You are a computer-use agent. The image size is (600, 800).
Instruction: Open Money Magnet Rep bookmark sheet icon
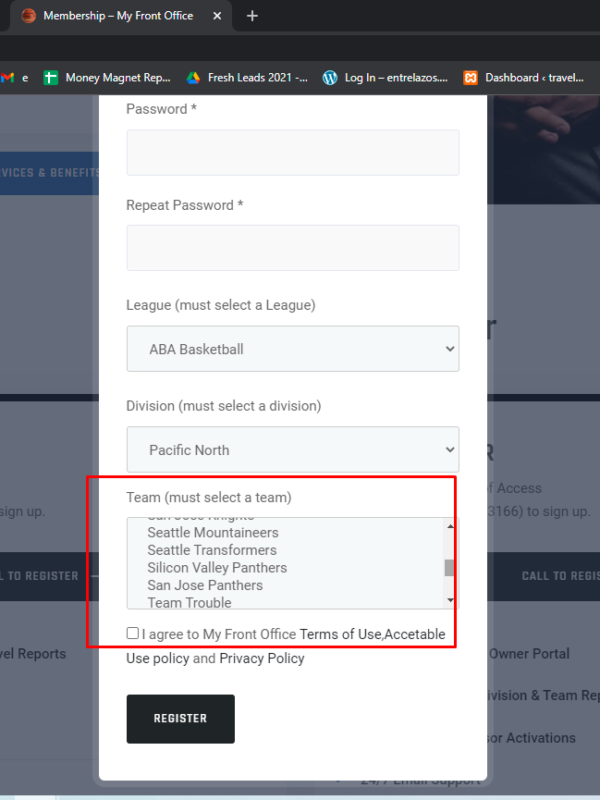tap(51, 78)
